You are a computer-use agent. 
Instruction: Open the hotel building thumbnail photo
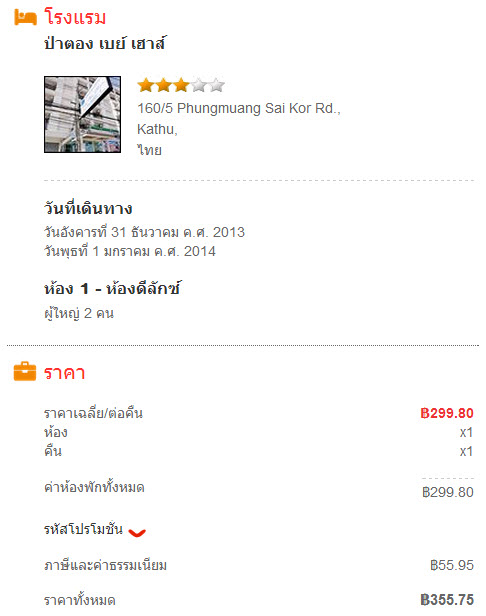83,114
